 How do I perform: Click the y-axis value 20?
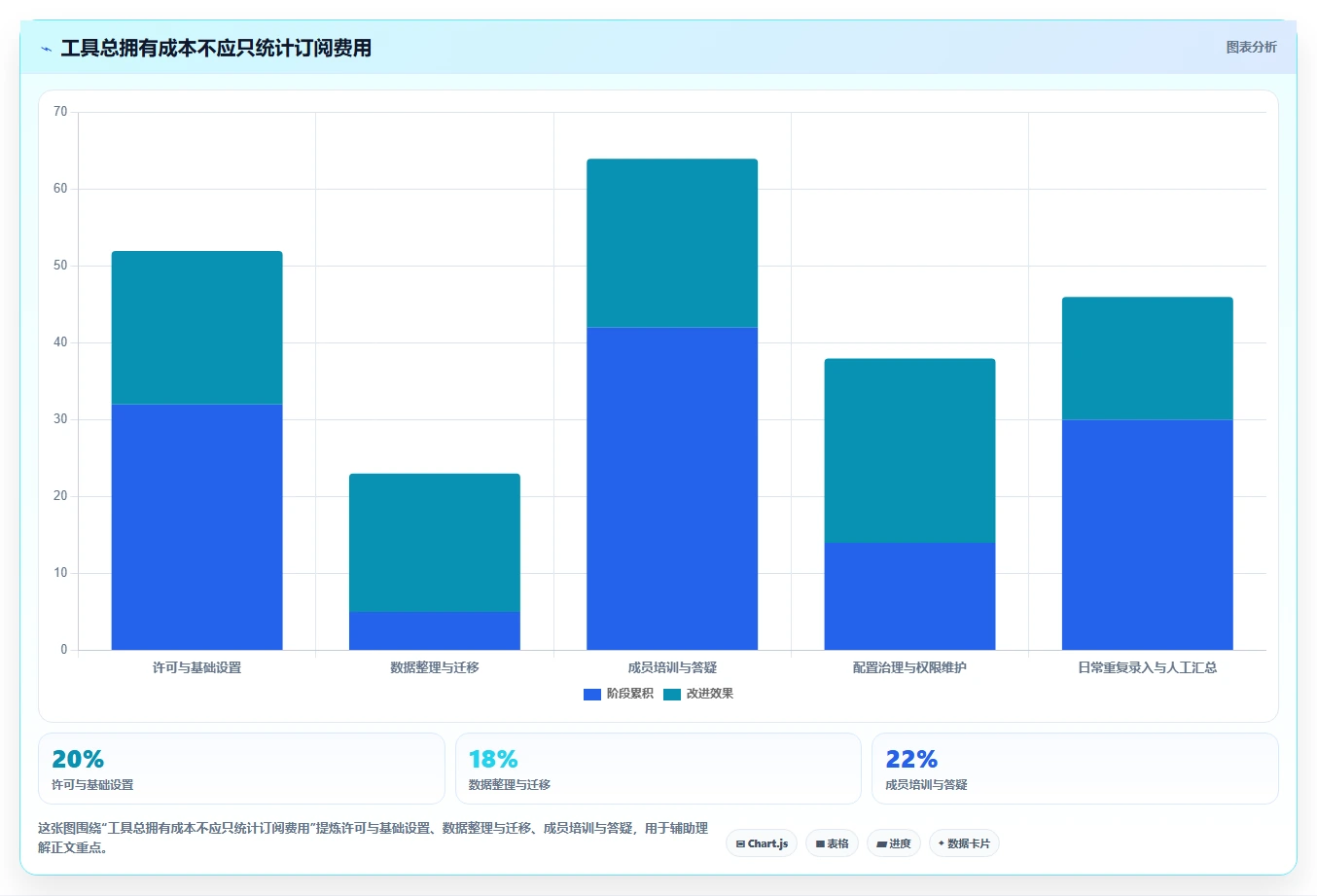point(60,496)
